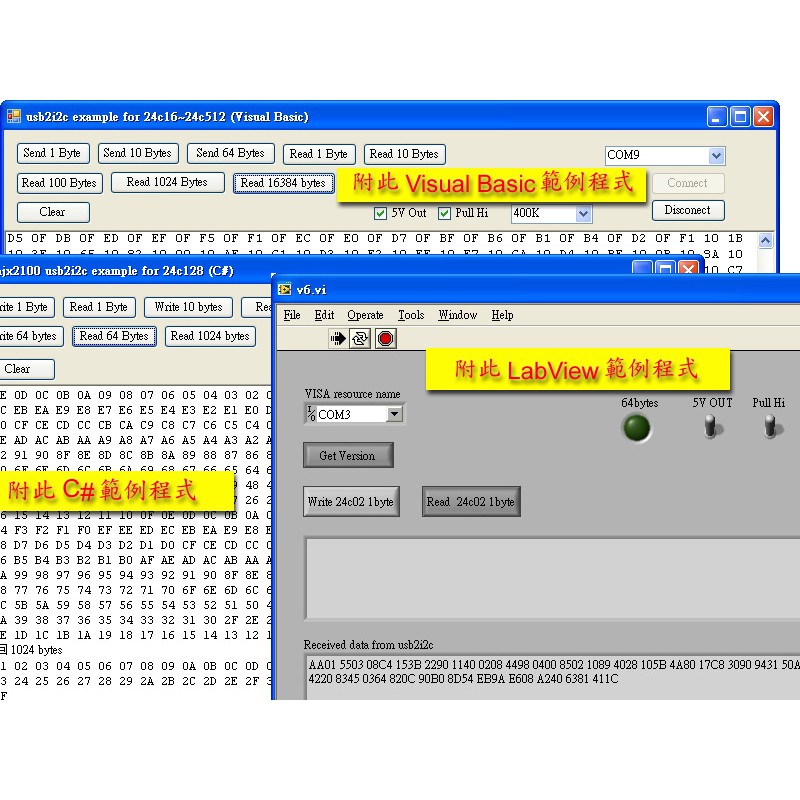Click the Run Continuously icon
Viewport: 800px width, 800px height.
click(361, 339)
